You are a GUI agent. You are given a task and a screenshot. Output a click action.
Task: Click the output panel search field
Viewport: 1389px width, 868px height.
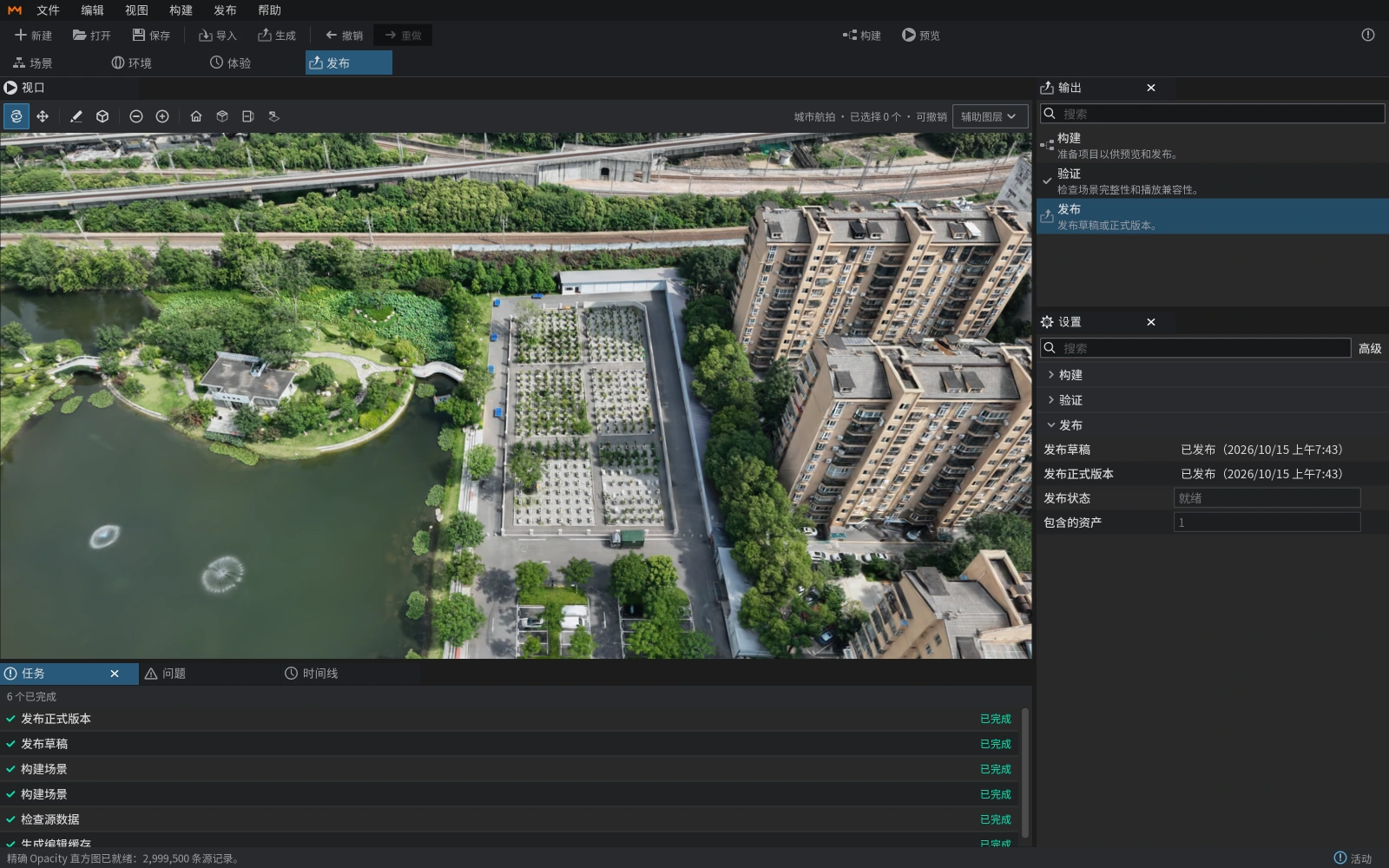tap(1213, 114)
